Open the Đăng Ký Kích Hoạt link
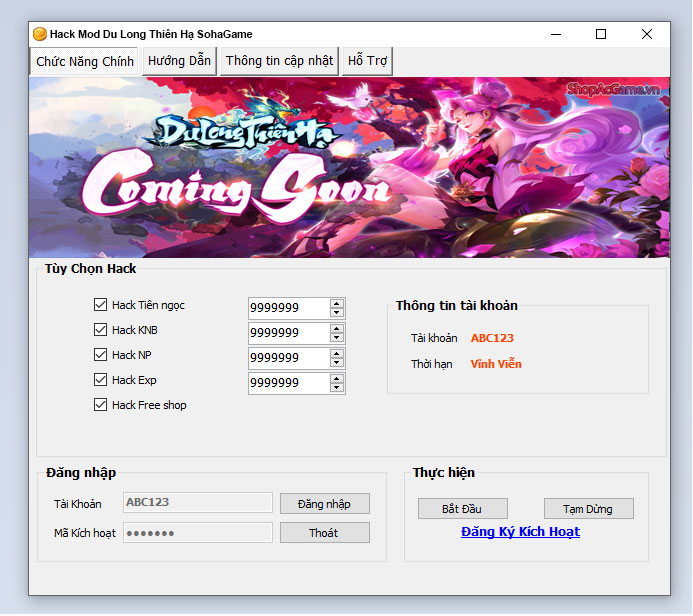693x616 pixels. click(x=520, y=532)
